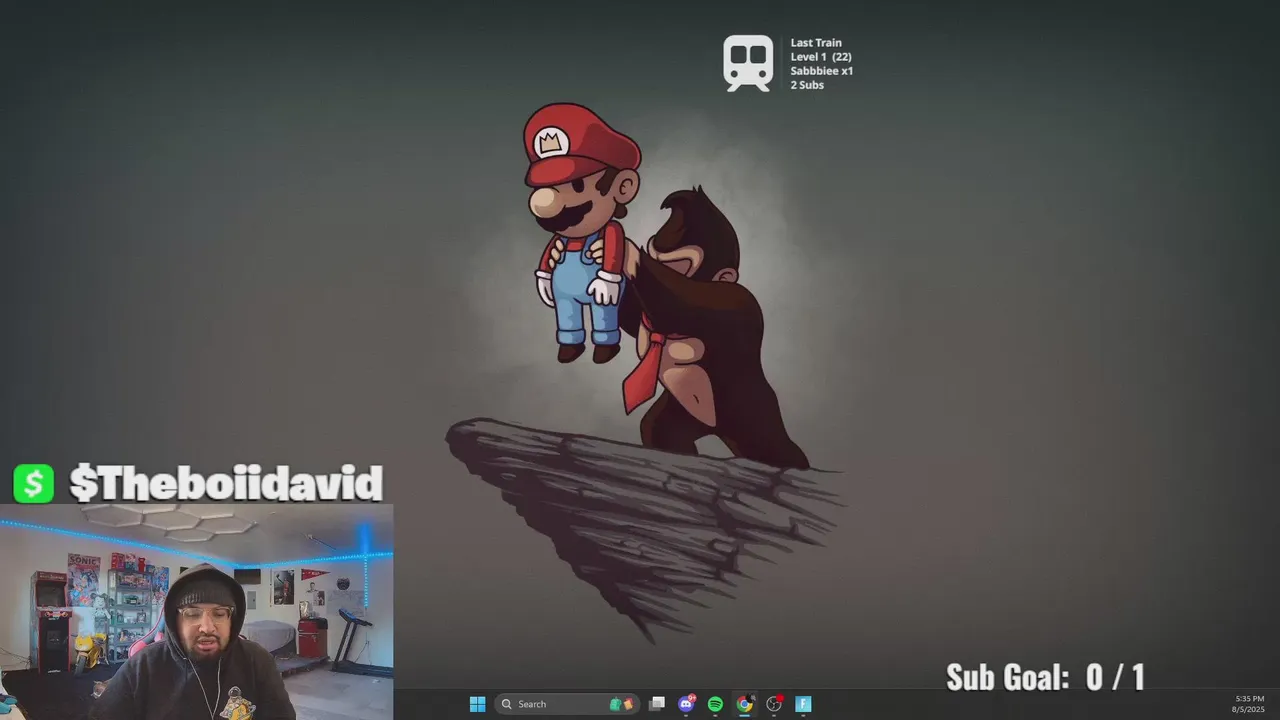Open Task View from the taskbar
Viewport: 1280px width, 720px height.
pos(657,704)
